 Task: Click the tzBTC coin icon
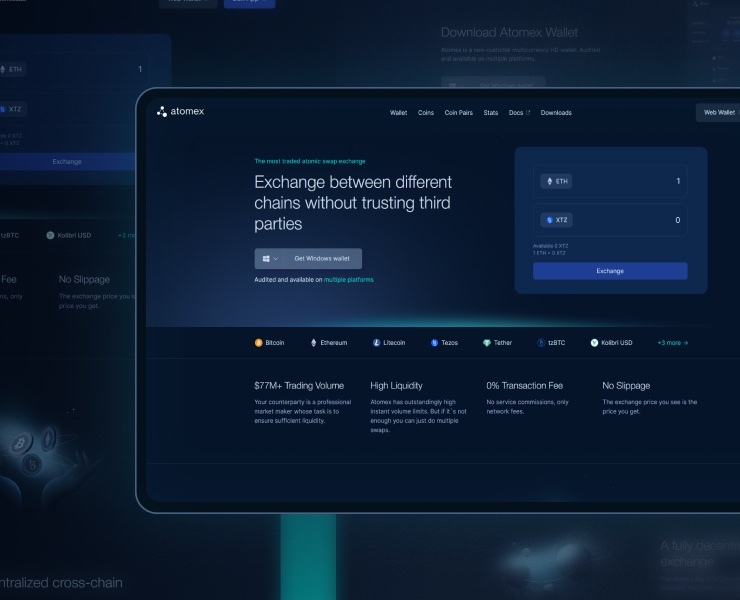(x=541, y=343)
